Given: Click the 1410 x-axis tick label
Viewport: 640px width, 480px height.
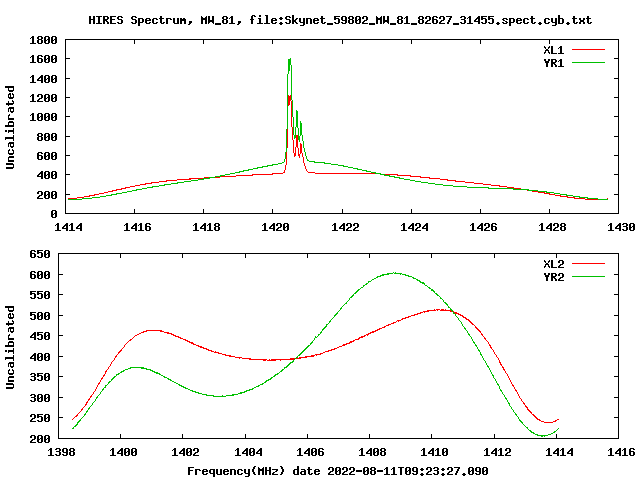Looking at the screenshot, I should [434, 452].
